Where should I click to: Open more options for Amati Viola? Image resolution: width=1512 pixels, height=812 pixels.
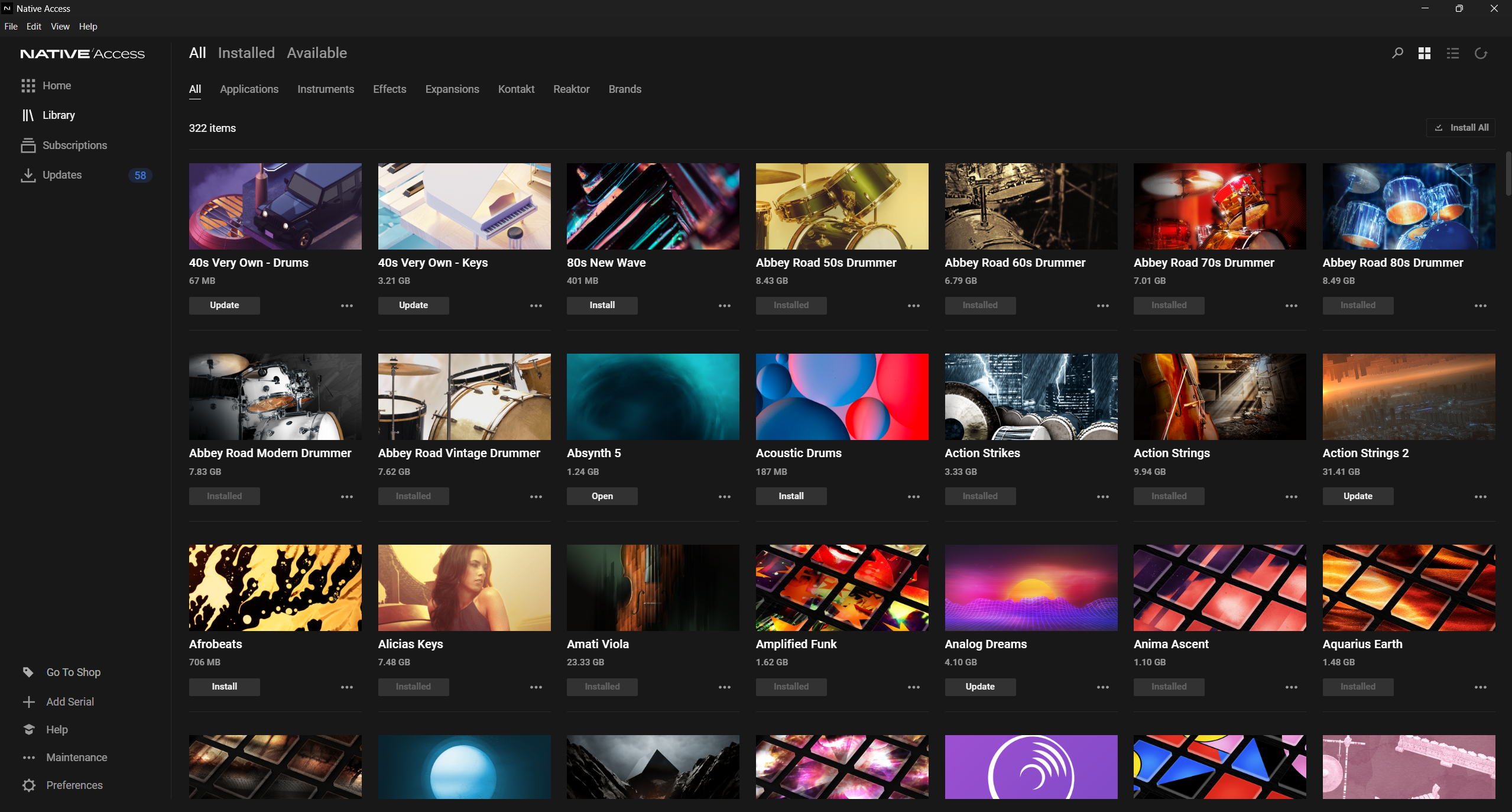tap(725, 687)
